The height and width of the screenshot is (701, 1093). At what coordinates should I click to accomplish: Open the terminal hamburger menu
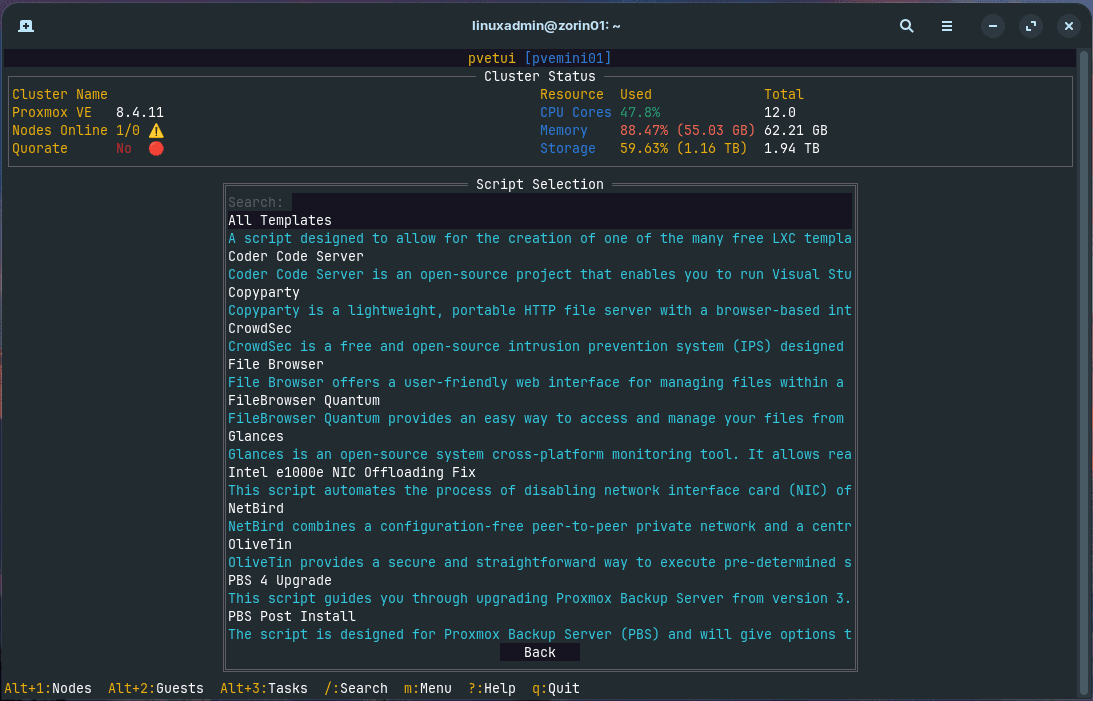[x=946, y=26]
